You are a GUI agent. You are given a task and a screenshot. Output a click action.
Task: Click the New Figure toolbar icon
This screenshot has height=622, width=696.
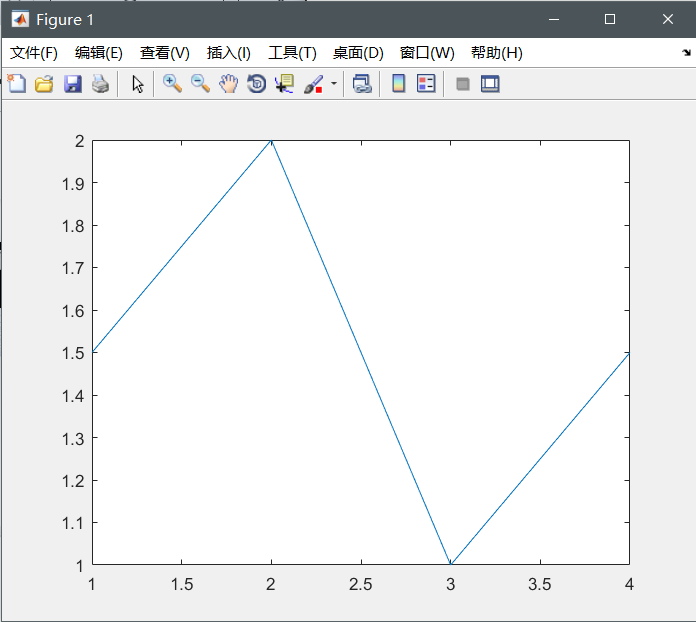tap(17, 83)
